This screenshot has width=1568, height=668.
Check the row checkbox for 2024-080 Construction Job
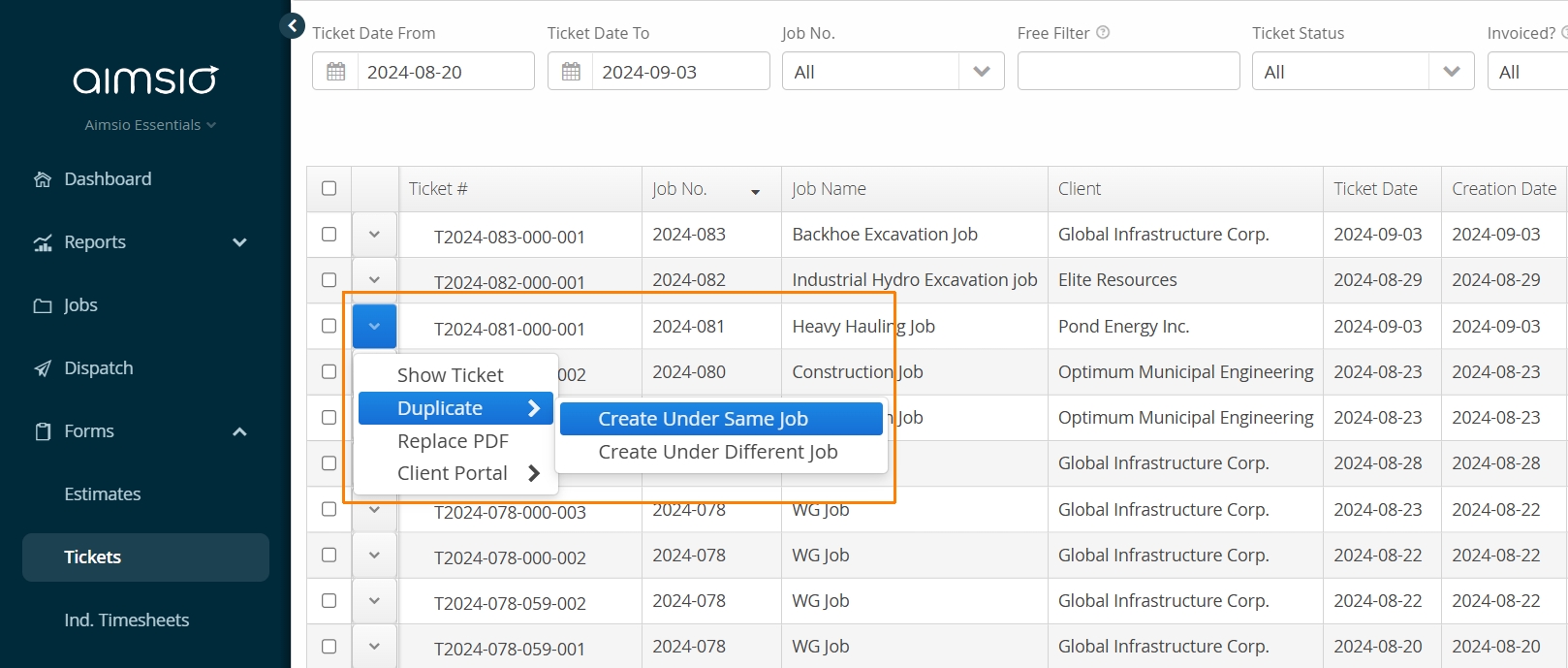pyautogui.click(x=329, y=371)
